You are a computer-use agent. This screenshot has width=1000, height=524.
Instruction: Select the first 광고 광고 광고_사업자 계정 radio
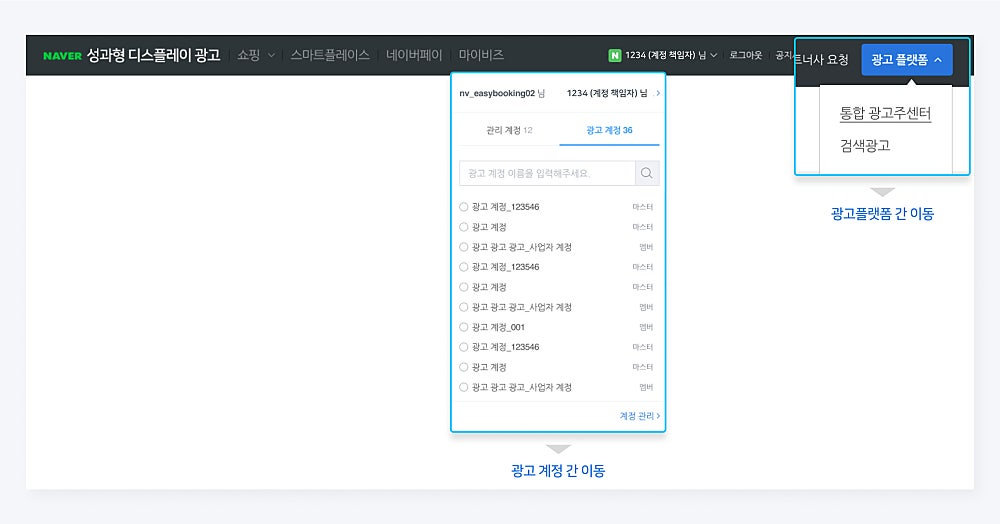click(464, 247)
